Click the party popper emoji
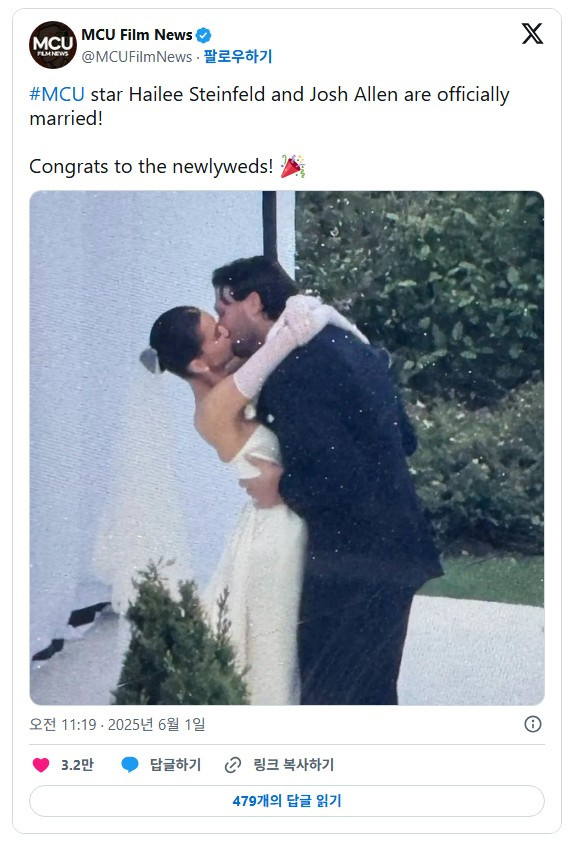Screen dimensions: 568x847 293,166
